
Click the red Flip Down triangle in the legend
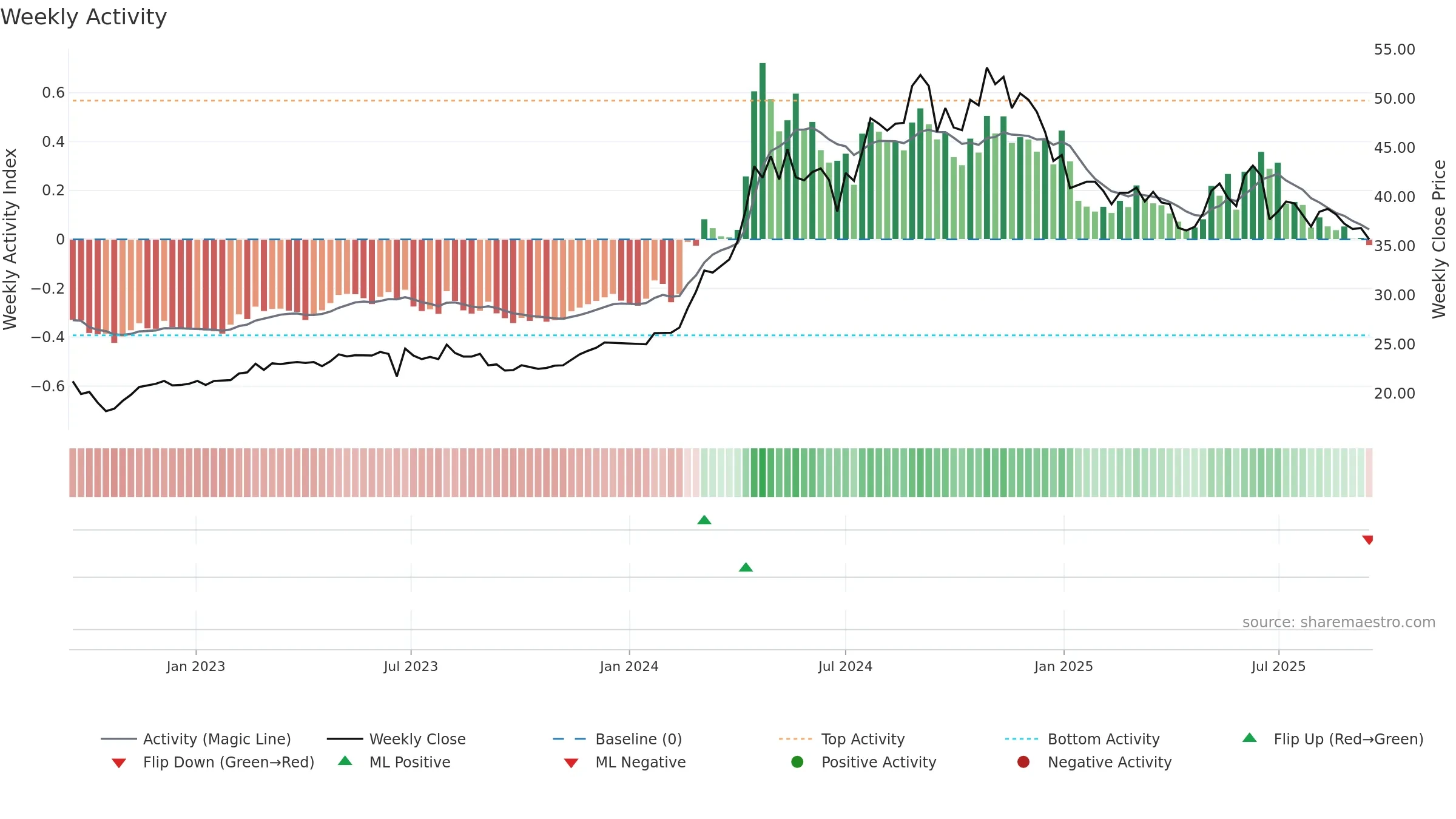[x=119, y=763]
